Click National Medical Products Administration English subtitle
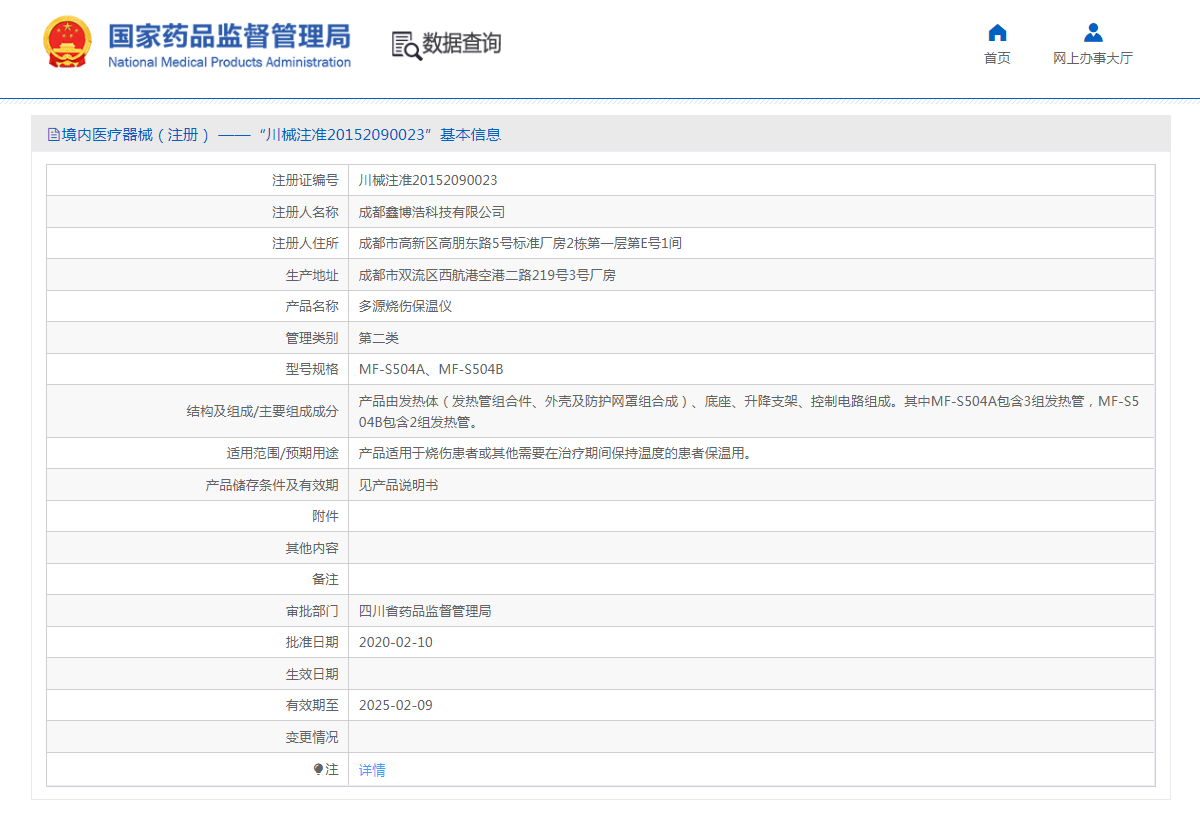The image size is (1200, 821). point(229,62)
